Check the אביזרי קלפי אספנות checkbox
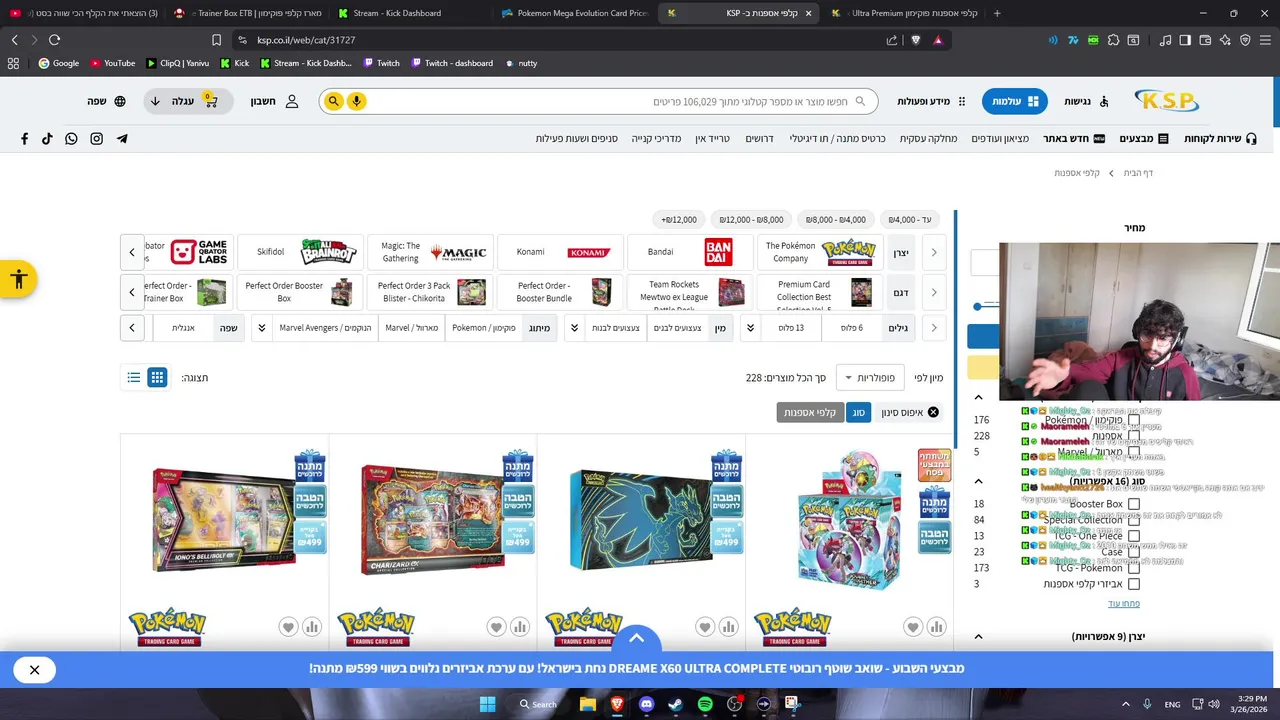Screen dimensions: 1280x720 pos(1133,584)
